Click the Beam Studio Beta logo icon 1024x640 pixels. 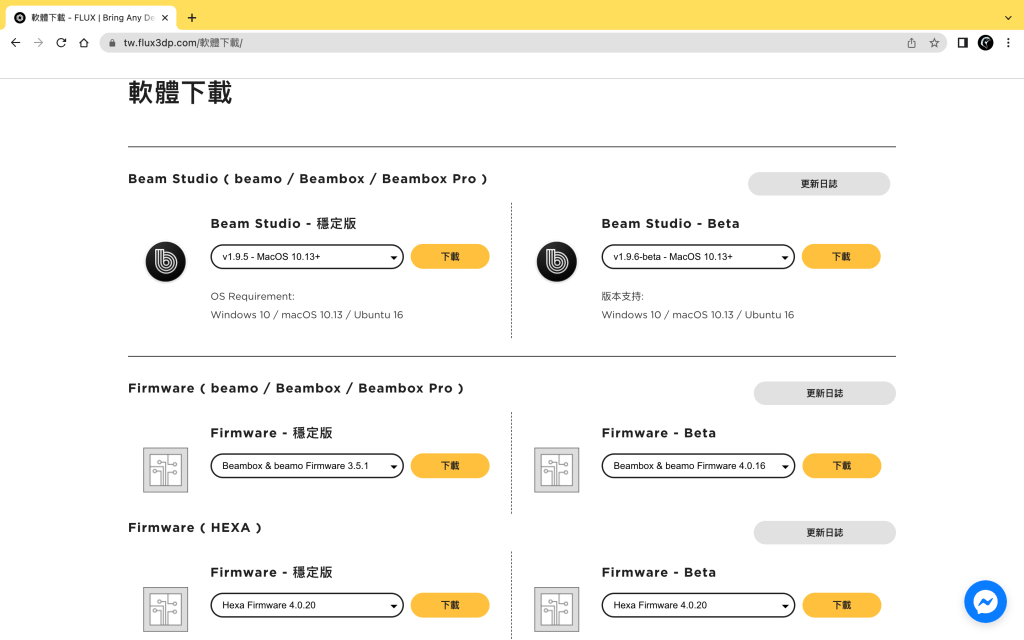(x=556, y=262)
